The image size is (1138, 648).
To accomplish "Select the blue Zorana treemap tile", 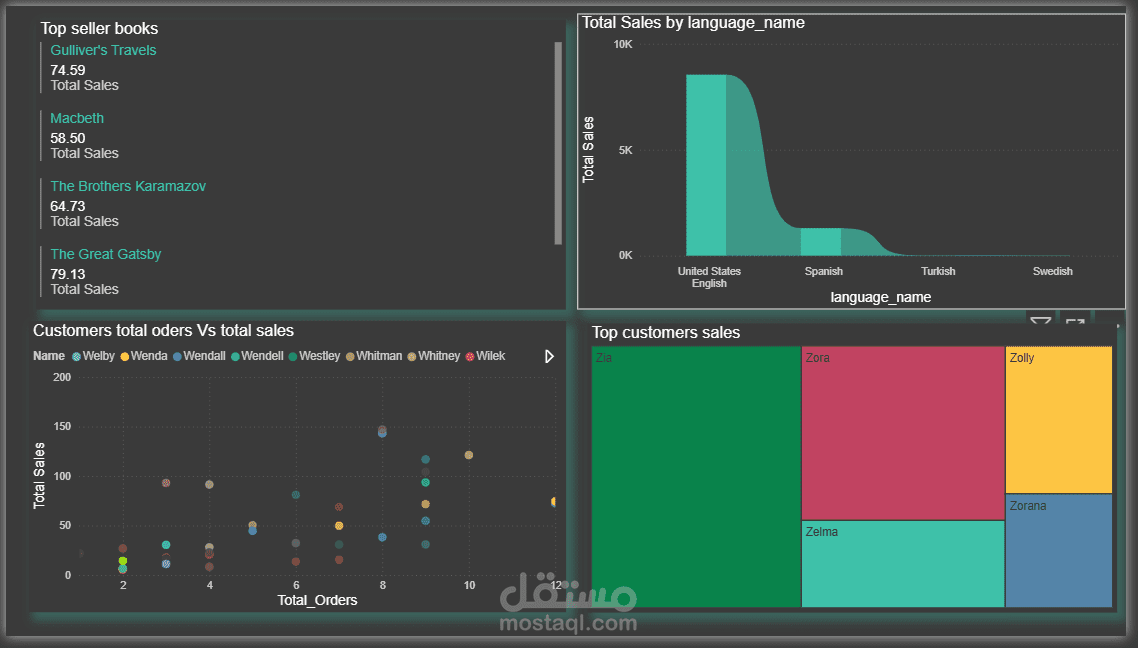I will tap(1059, 550).
